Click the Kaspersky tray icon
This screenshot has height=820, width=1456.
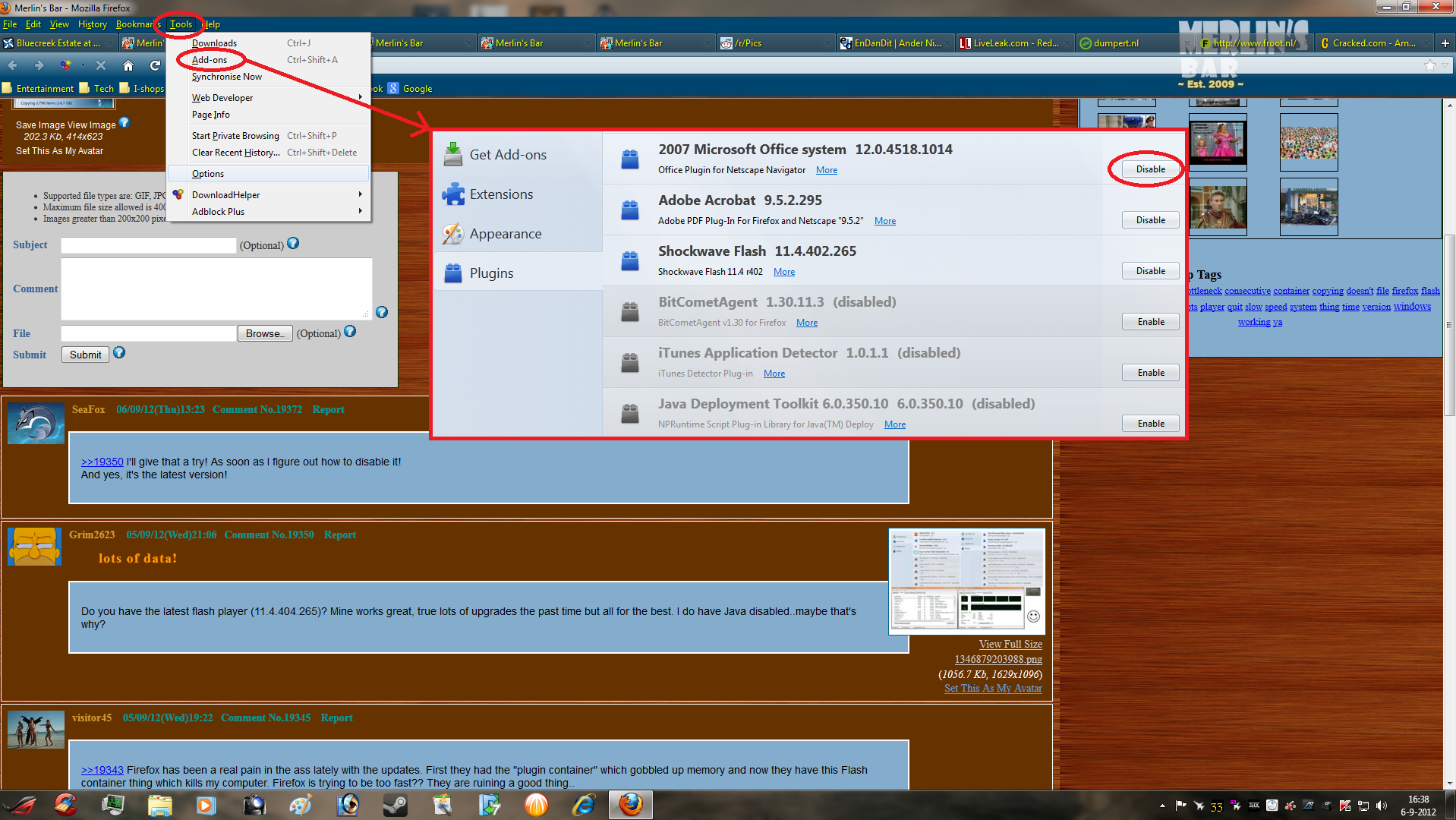pos(1345,806)
